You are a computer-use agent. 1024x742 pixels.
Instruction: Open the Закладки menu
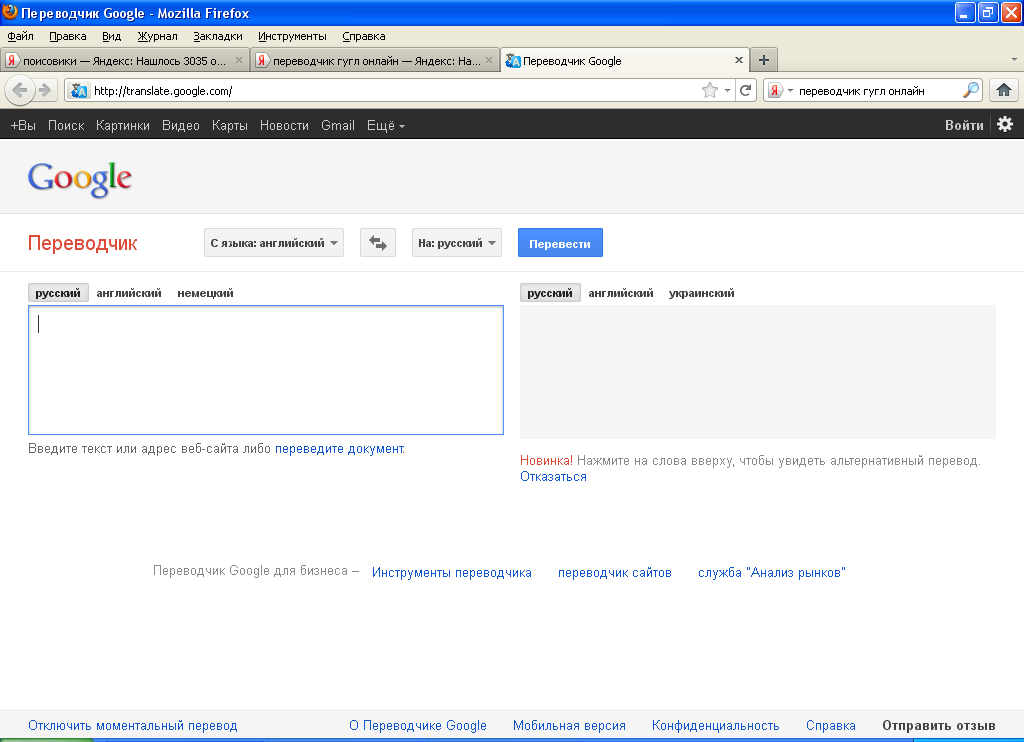tap(217, 36)
